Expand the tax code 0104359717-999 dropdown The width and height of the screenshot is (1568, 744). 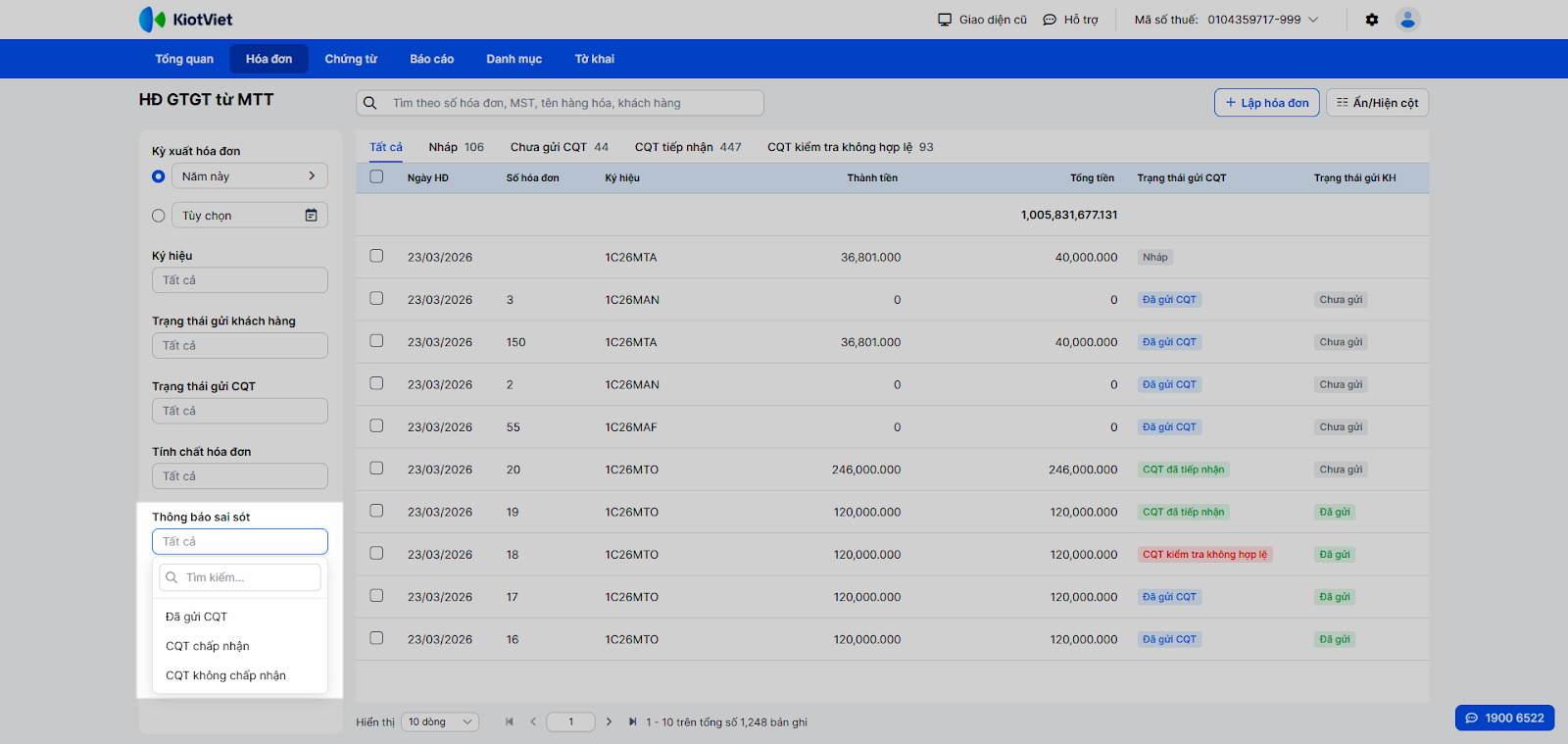[x=1313, y=20]
